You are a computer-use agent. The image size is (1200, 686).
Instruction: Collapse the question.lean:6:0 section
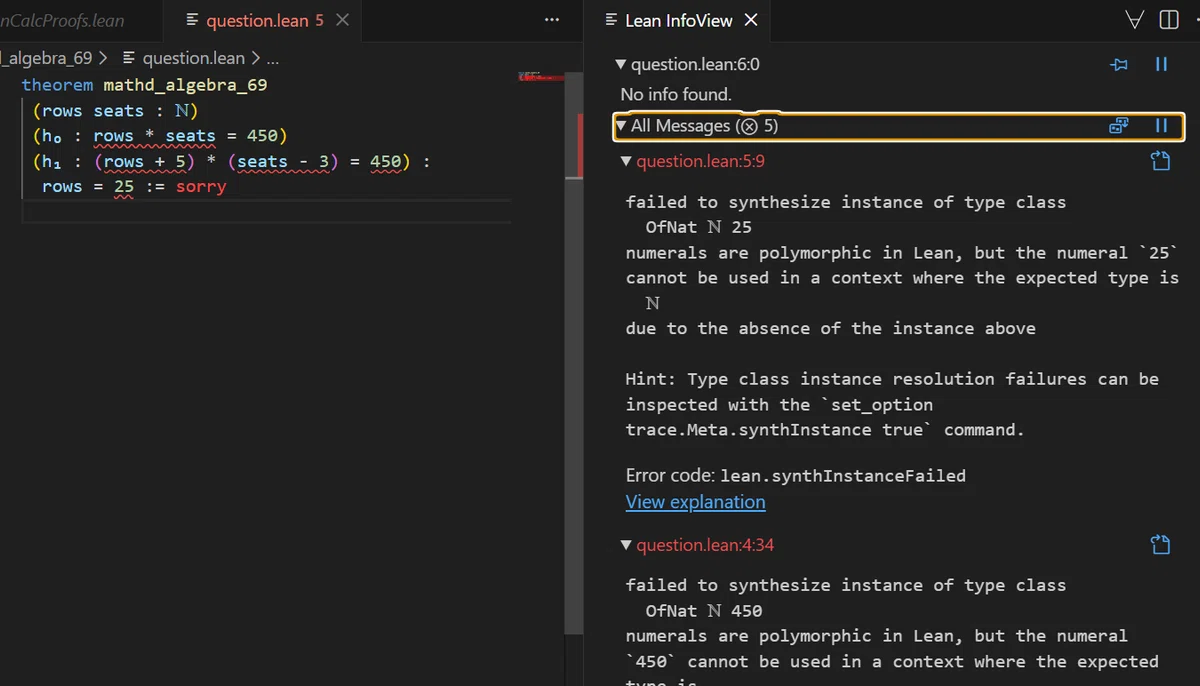(x=623, y=65)
